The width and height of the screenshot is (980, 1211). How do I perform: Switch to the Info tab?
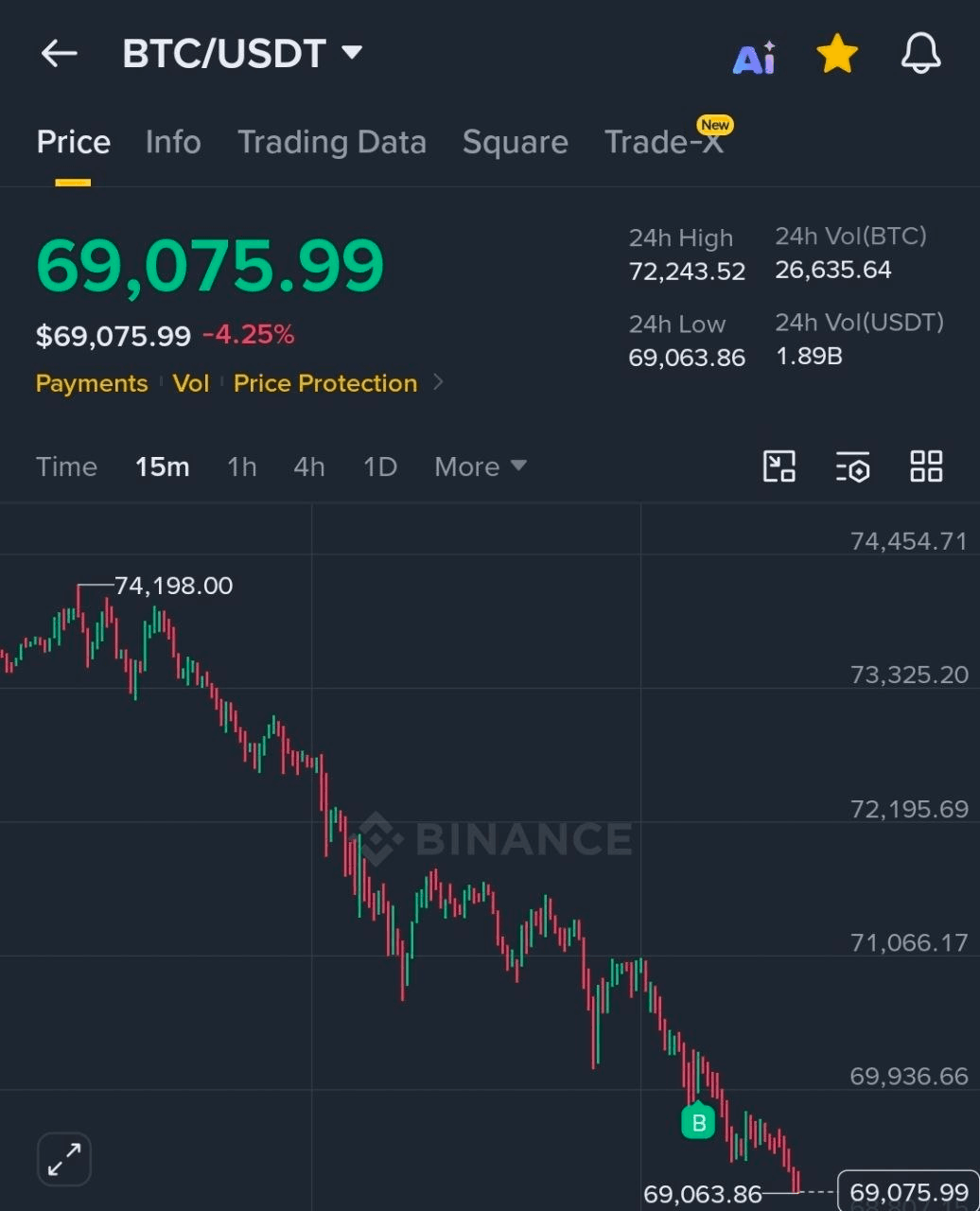pyautogui.click(x=173, y=142)
